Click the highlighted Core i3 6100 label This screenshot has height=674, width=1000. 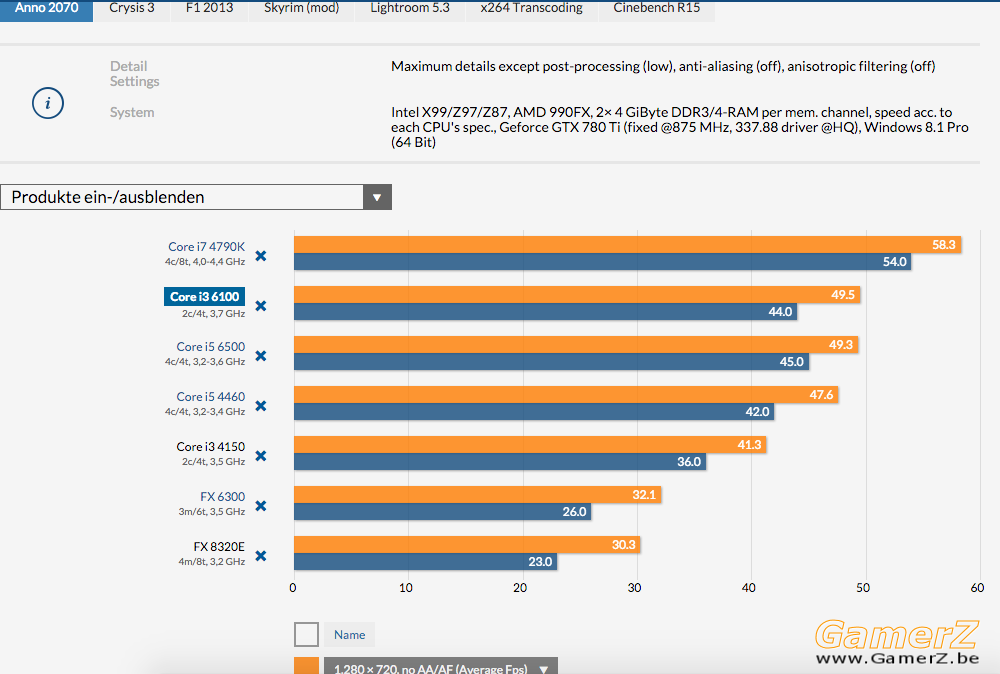click(205, 297)
